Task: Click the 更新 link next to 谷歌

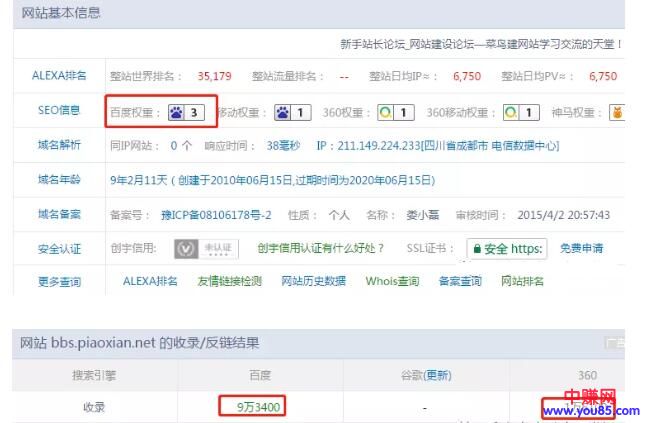Action: [438, 375]
